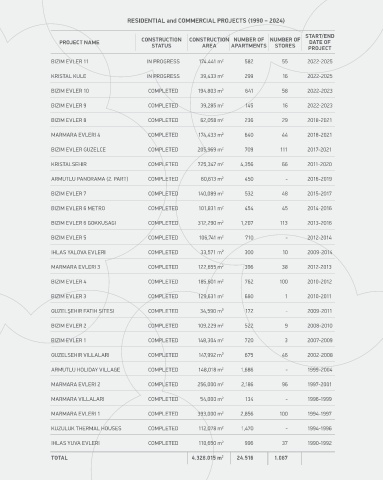Select the MARMARA VILLALARI project name
The height and width of the screenshot is (480, 383).
tap(77, 399)
